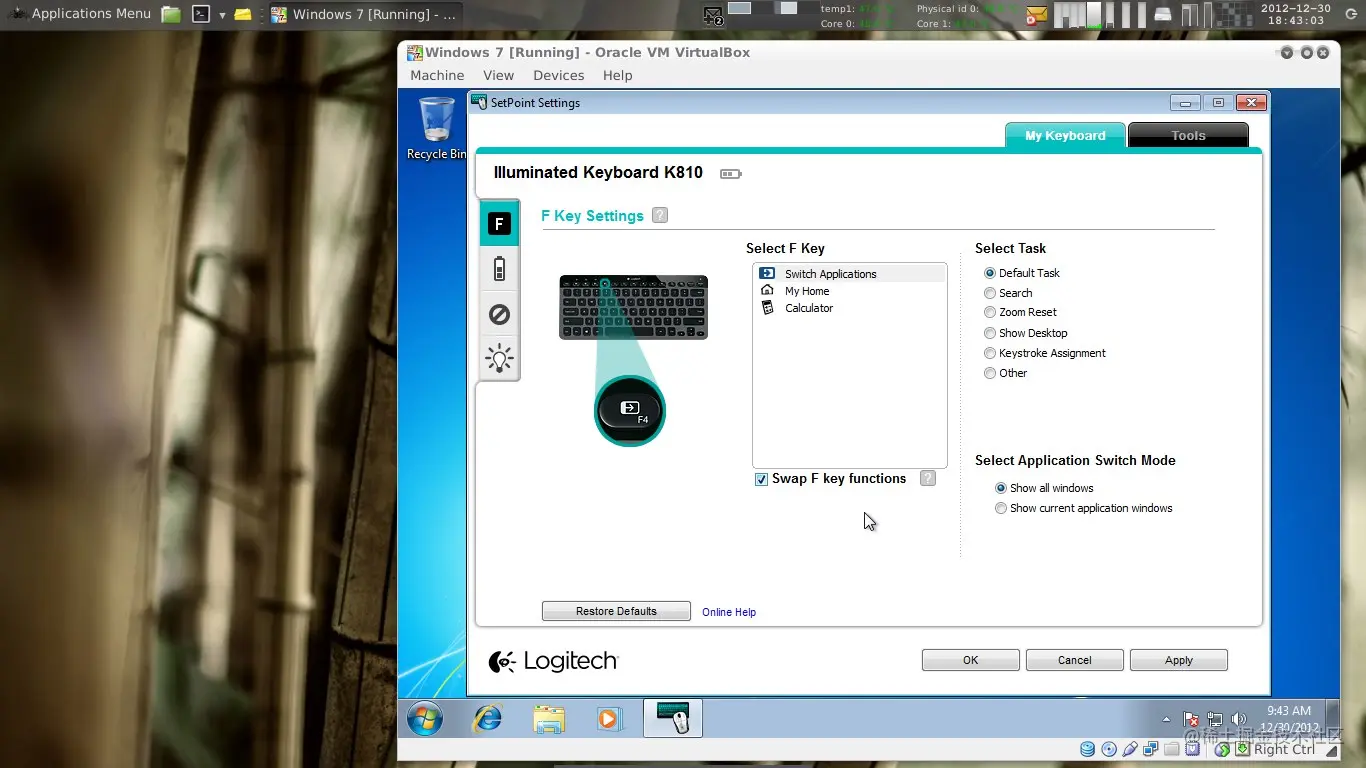Open the Windows Start menu orb
The image size is (1366, 768).
(425, 718)
